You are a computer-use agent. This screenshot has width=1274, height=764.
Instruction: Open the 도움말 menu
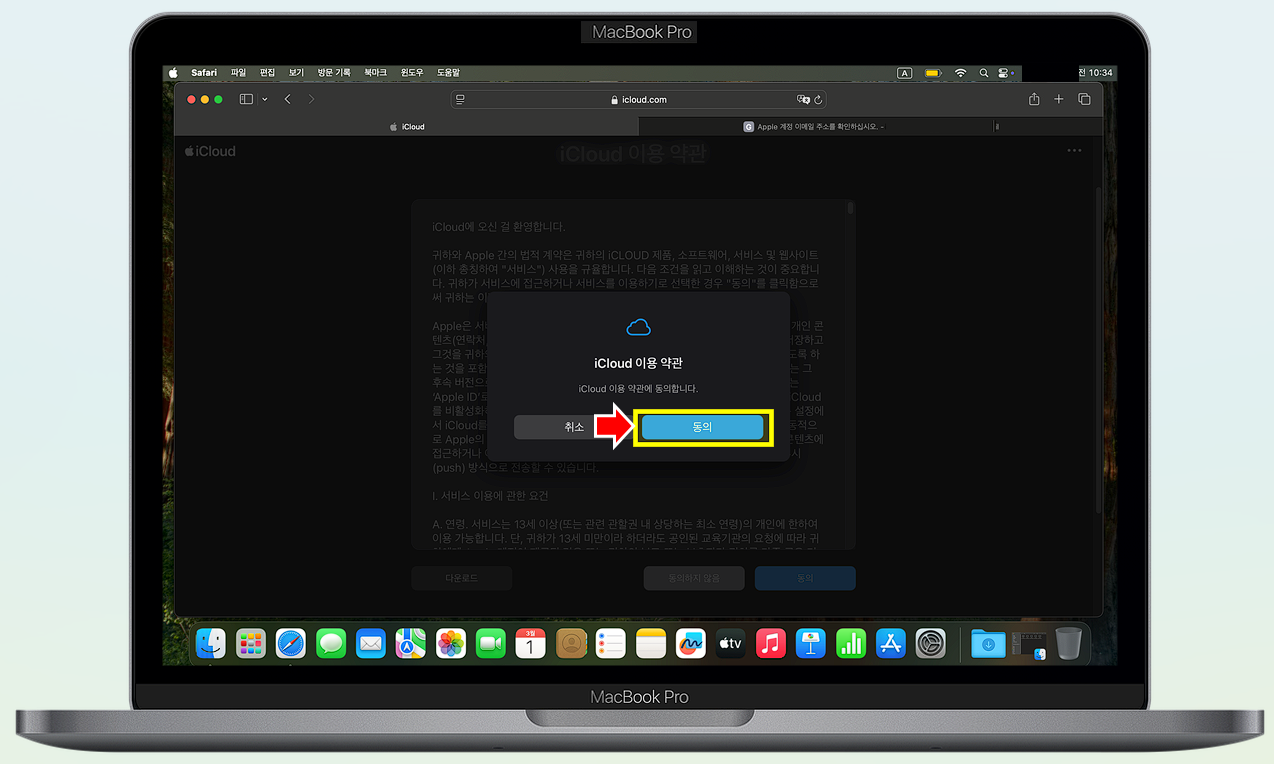click(x=448, y=73)
